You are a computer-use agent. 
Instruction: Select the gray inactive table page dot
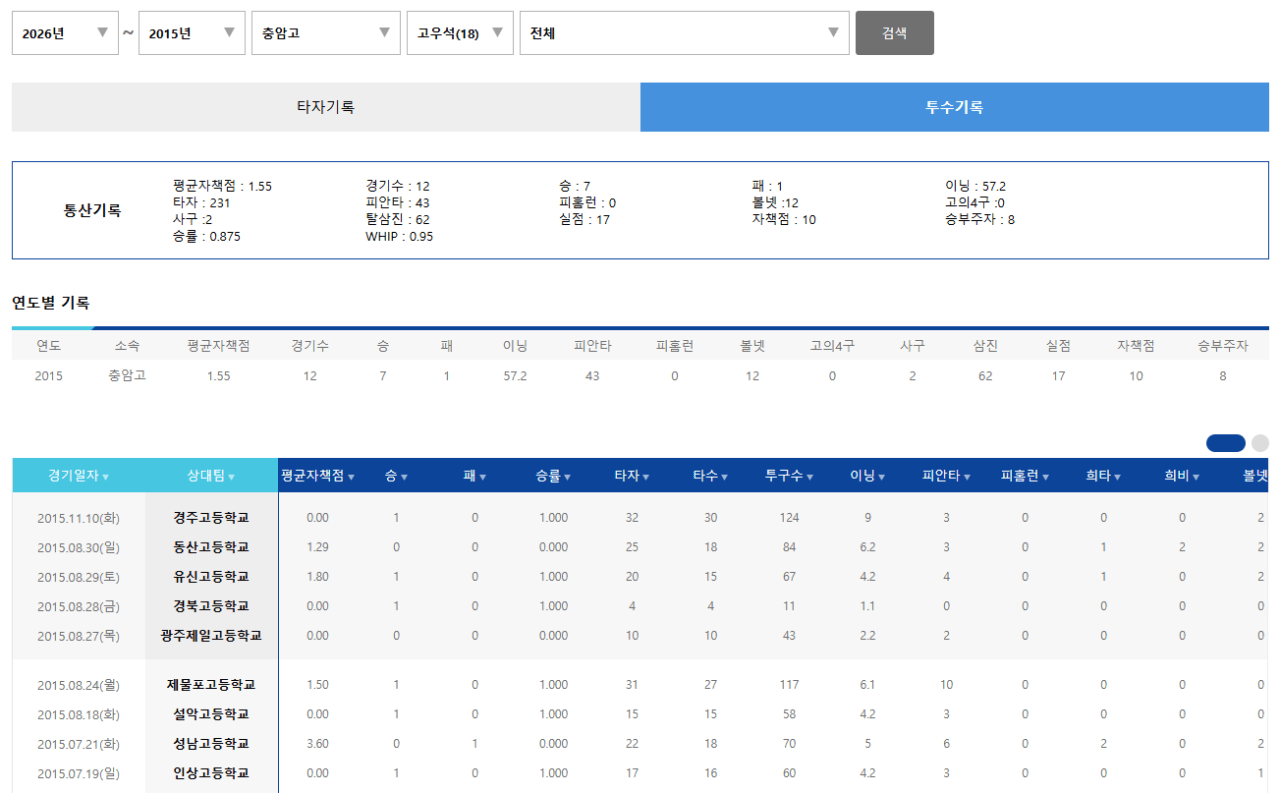point(1260,443)
